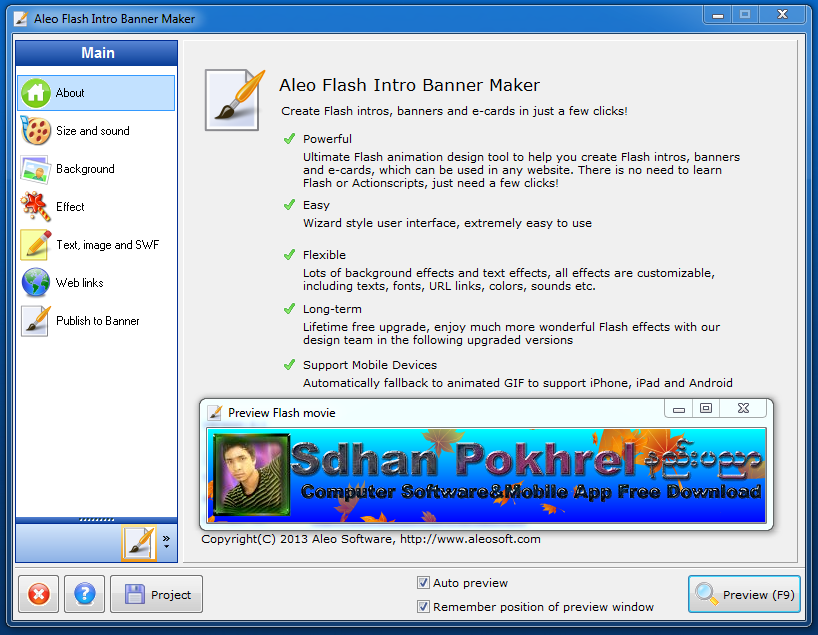Click the copyright aleosoft.com text
The image size is (818, 635).
(x=371, y=539)
